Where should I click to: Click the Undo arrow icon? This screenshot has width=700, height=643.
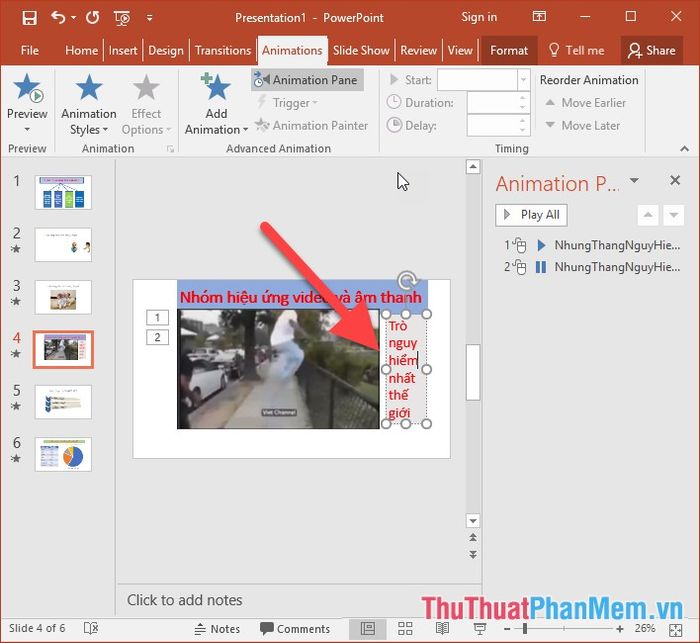click(x=58, y=18)
